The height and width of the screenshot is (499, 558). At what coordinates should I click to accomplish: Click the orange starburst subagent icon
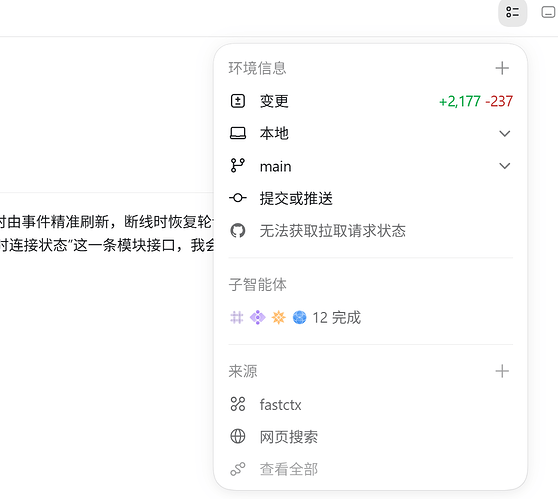tap(279, 317)
